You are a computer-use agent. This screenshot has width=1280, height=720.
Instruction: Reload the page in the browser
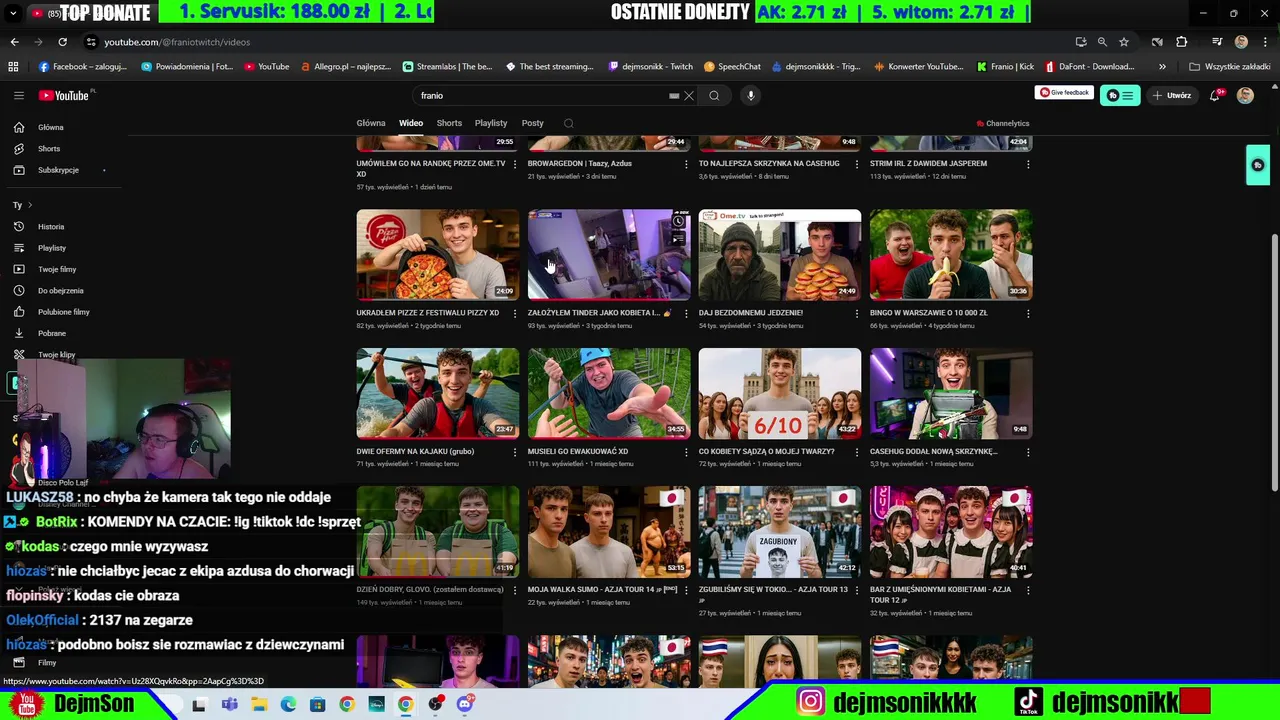tap(62, 42)
